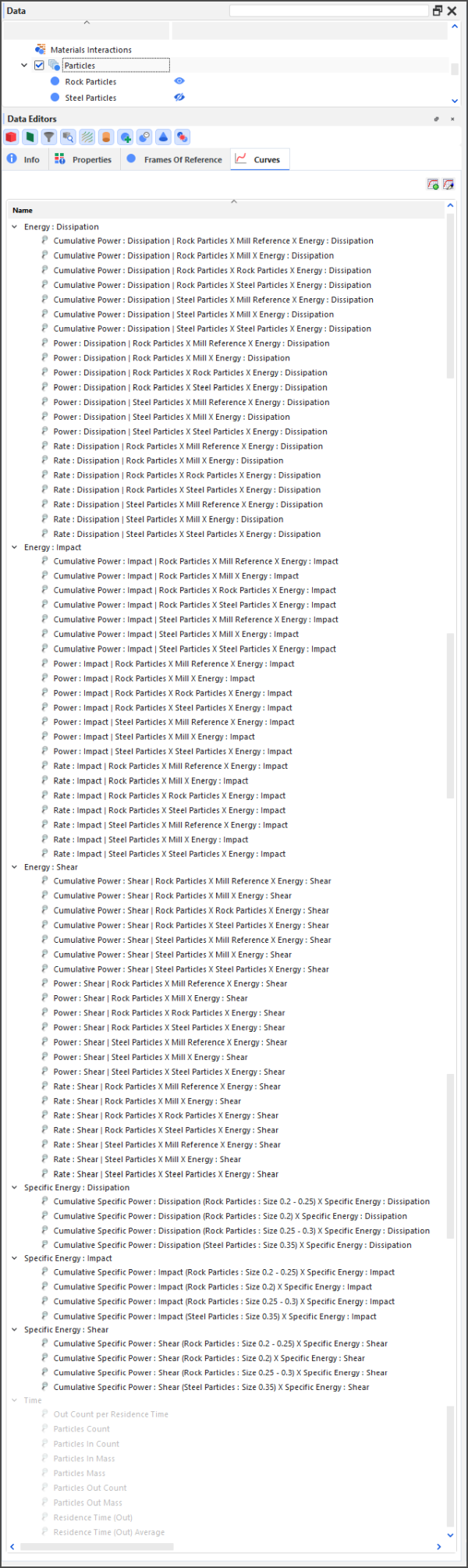Select the Curves tab

click(x=259, y=159)
